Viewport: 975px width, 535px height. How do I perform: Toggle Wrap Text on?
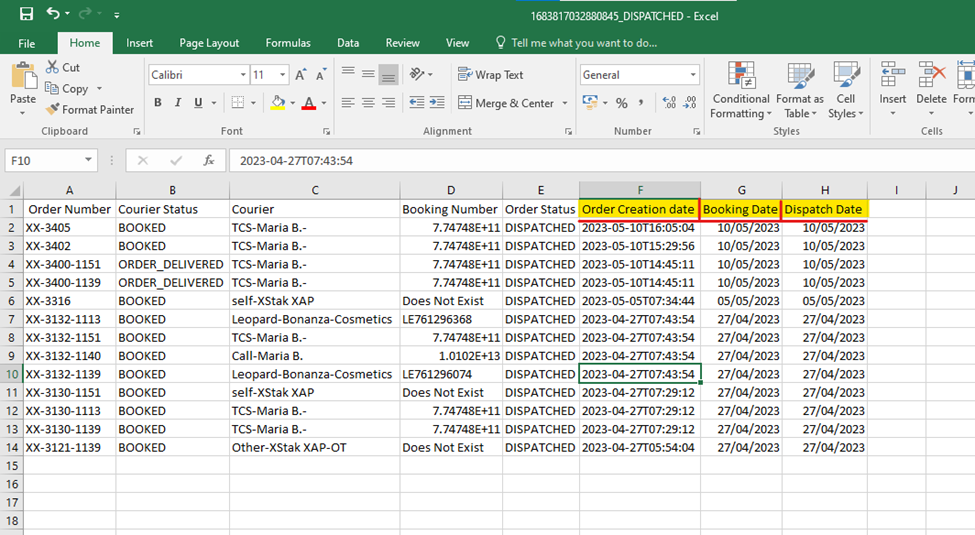(490, 75)
